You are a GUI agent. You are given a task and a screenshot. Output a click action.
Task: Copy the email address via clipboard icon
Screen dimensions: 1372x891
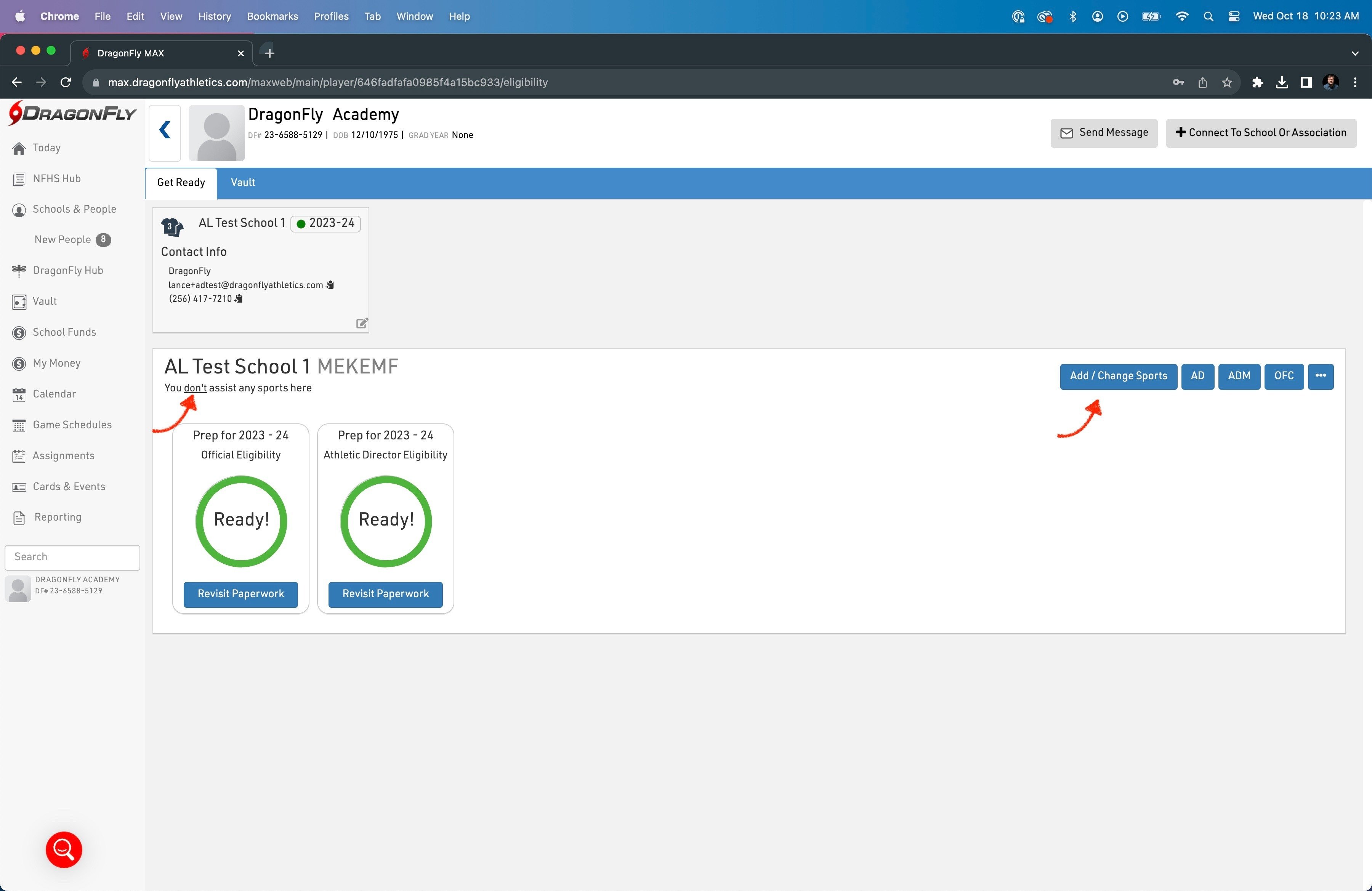tap(330, 285)
